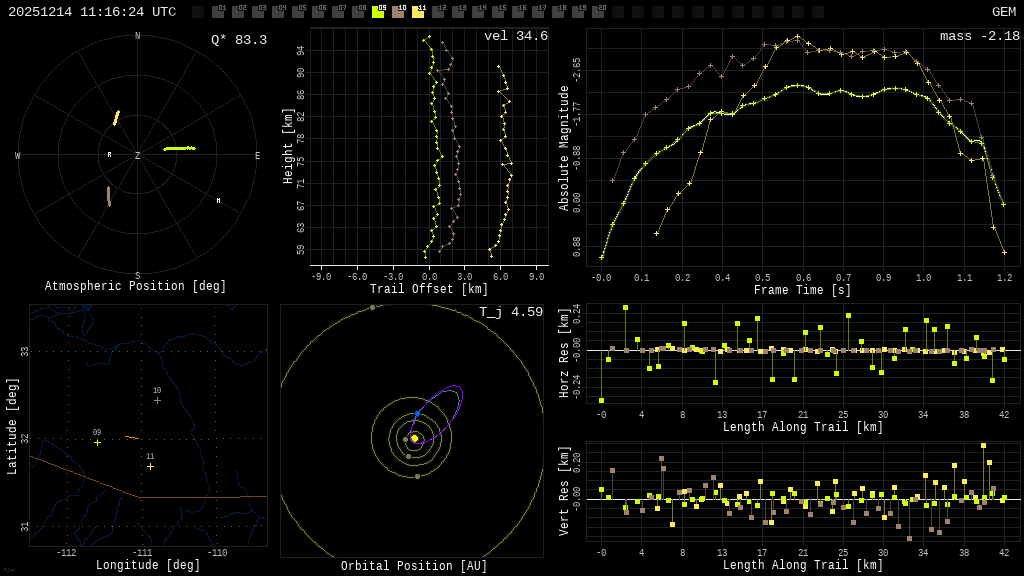The image size is (1024, 576).
Task: Click the yellow meteor trail east of zenith
Action: pyautogui.click(x=179, y=148)
